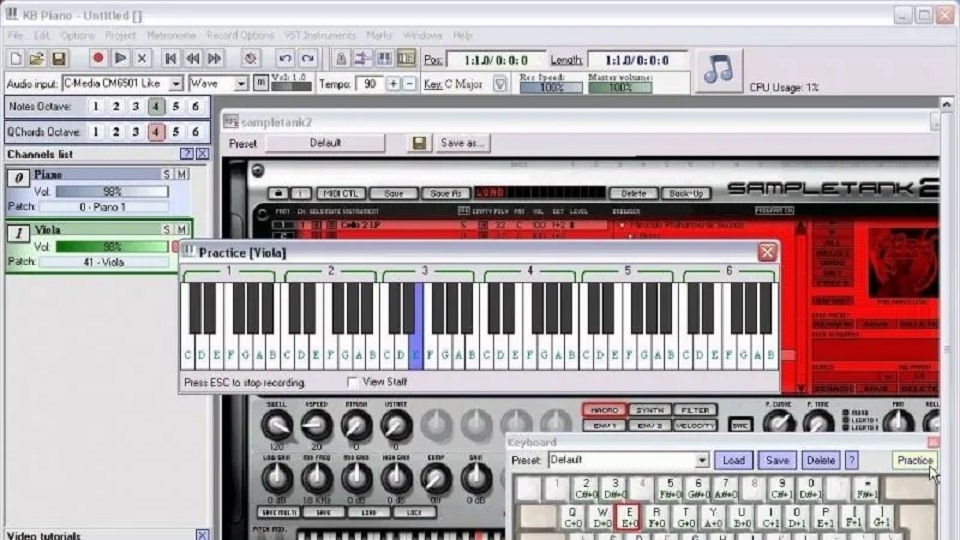Click the sampletank2 Save as... button
This screenshot has height=540, width=960.
click(x=462, y=143)
